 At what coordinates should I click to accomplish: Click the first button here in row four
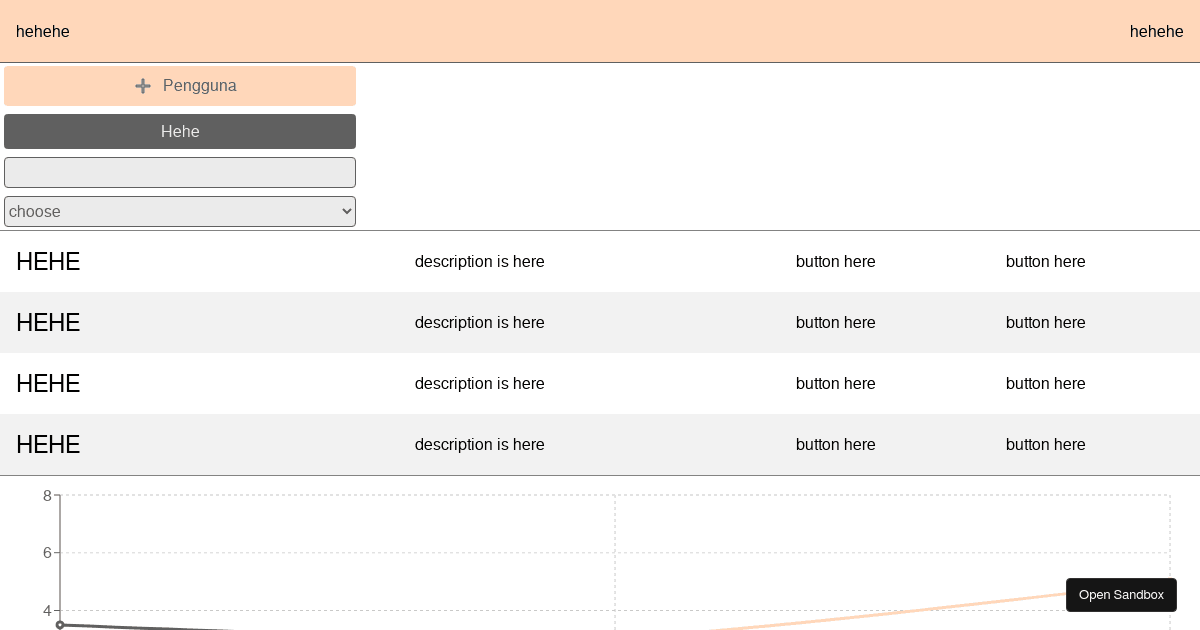click(x=836, y=445)
